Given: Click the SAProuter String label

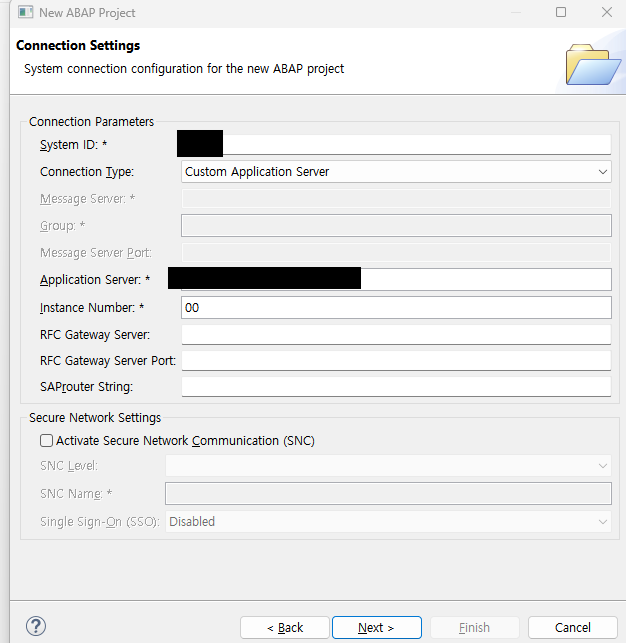Looking at the screenshot, I should [x=87, y=387].
